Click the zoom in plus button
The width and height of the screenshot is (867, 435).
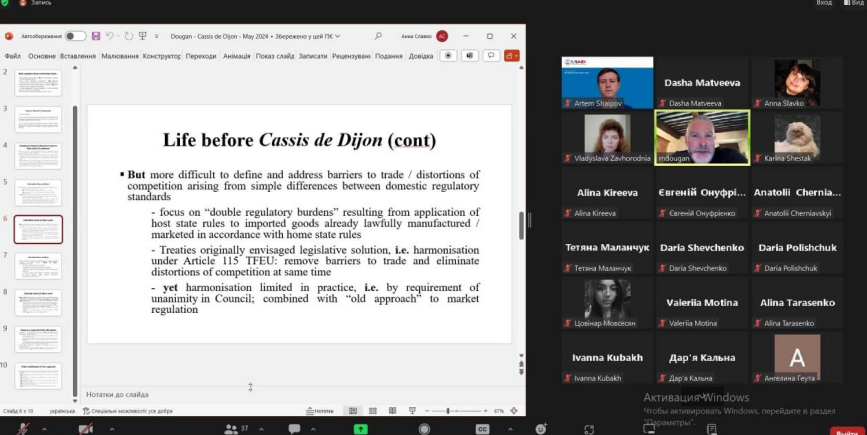click(x=485, y=411)
